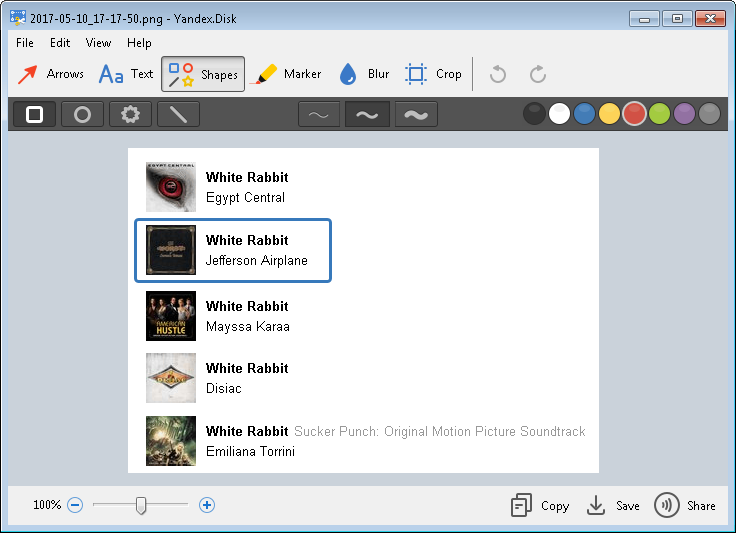Click the Undo arrow icon
The height and width of the screenshot is (533, 736).
(498, 74)
